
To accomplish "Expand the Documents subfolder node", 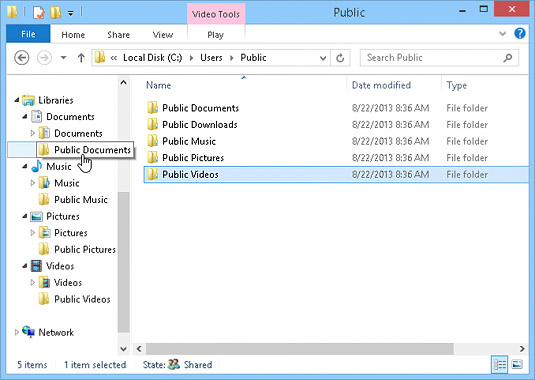I will (33, 133).
